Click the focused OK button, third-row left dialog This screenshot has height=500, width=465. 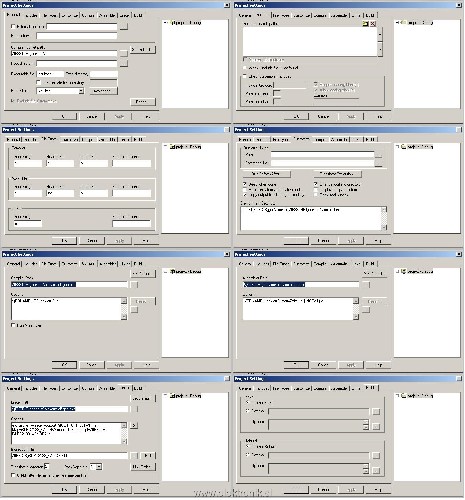64,365
